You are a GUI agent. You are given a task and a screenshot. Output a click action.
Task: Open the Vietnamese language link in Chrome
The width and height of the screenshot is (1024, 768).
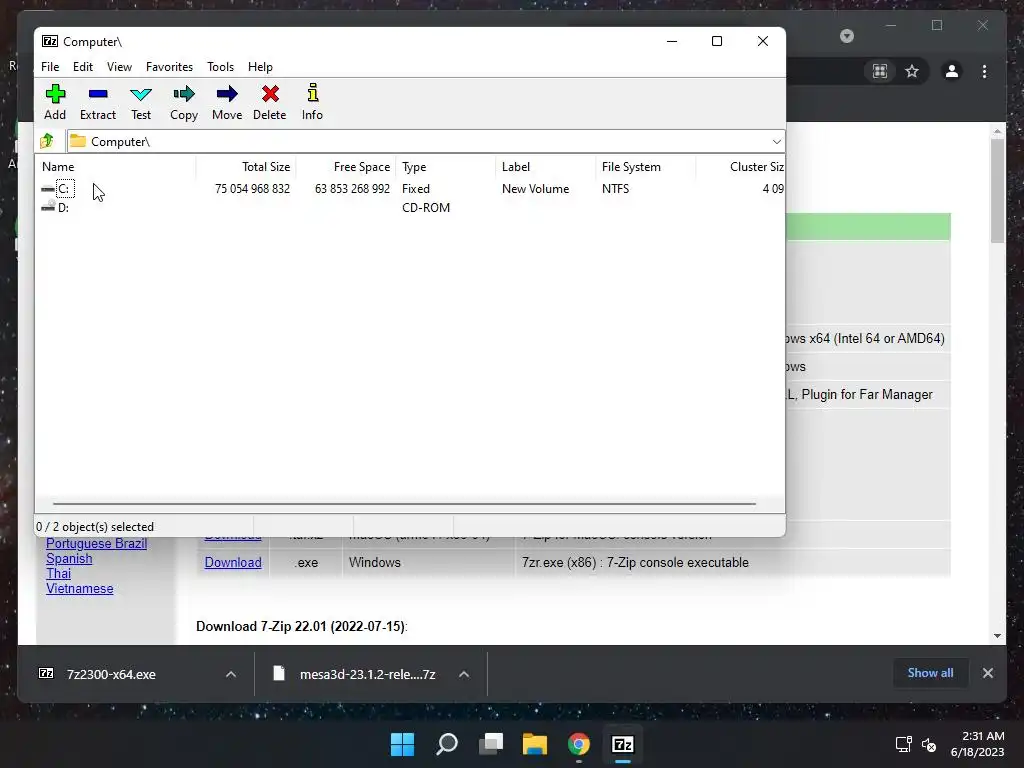click(x=79, y=588)
